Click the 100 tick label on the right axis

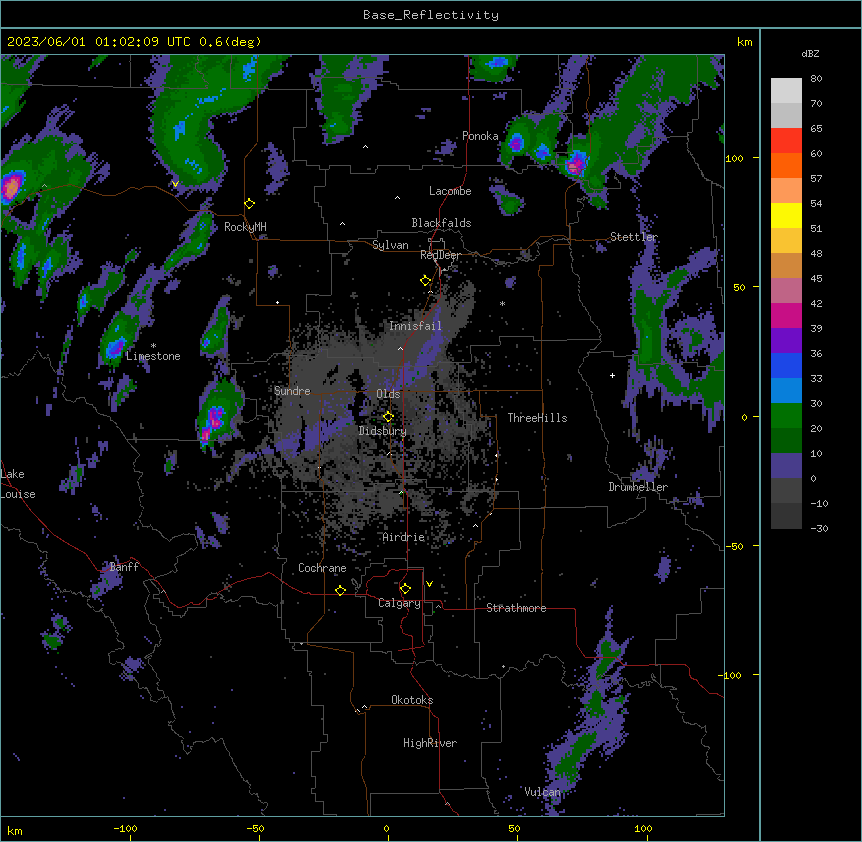point(734,158)
